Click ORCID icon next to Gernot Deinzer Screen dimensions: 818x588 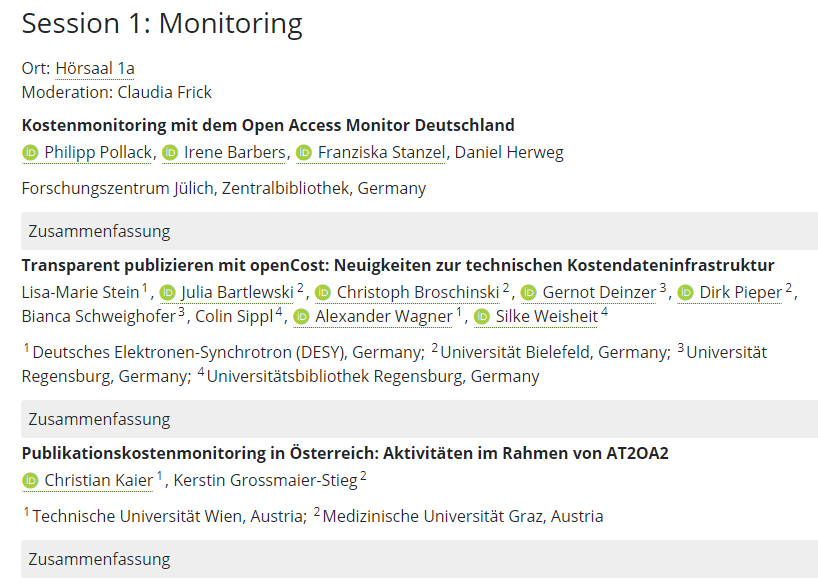pos(528,293)
